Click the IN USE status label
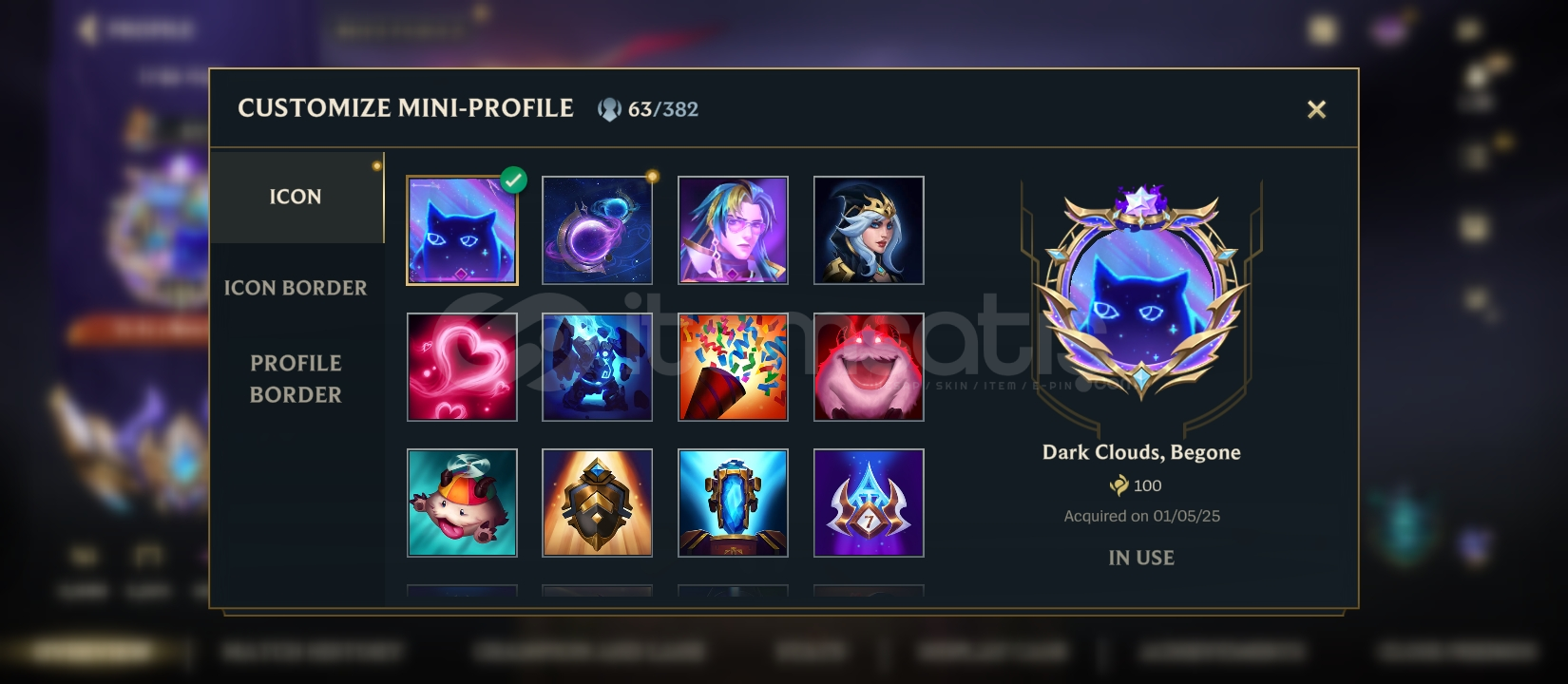The image size is (1568, 684). click(x=1141, y=558)
